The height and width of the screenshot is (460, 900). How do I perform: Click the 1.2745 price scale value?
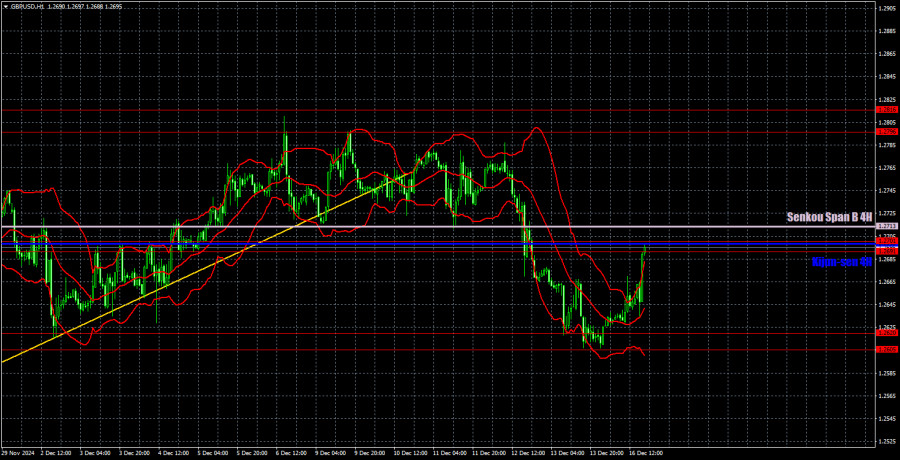point(885,191)
